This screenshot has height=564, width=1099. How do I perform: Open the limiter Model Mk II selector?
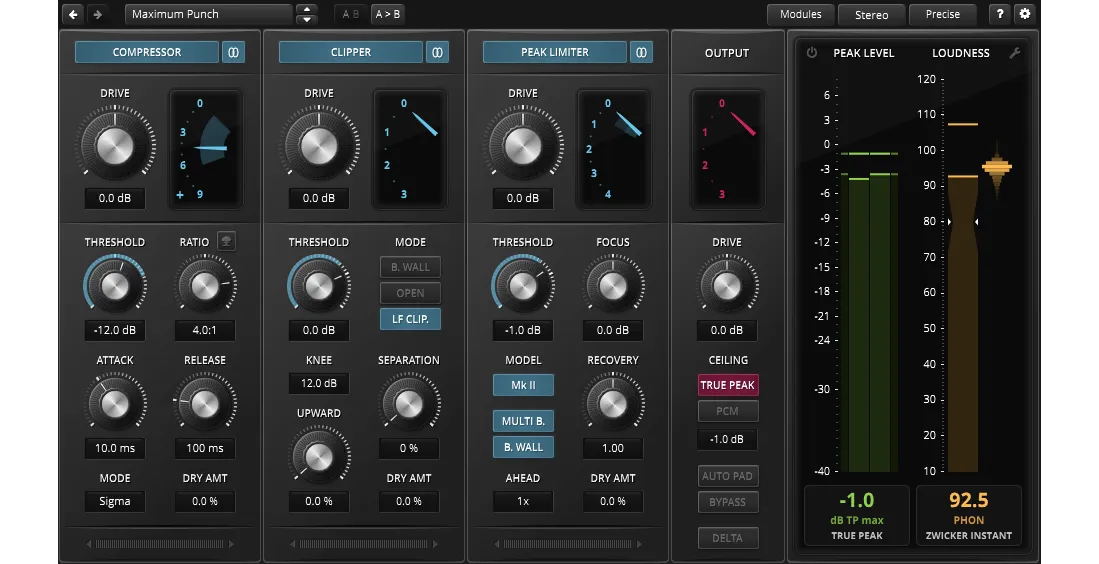click(x=524, y=385)
